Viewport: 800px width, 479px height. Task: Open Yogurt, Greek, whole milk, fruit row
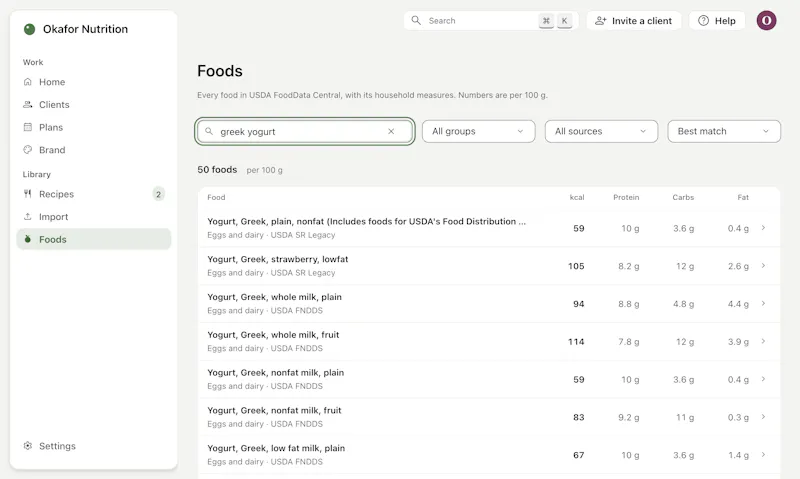tap(489, 341)
